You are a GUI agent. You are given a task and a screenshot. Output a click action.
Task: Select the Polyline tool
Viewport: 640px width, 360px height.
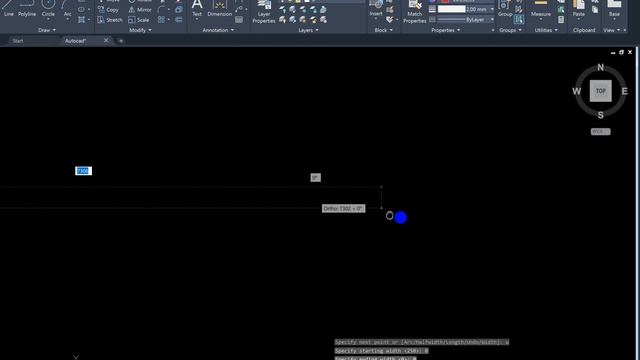27,8
